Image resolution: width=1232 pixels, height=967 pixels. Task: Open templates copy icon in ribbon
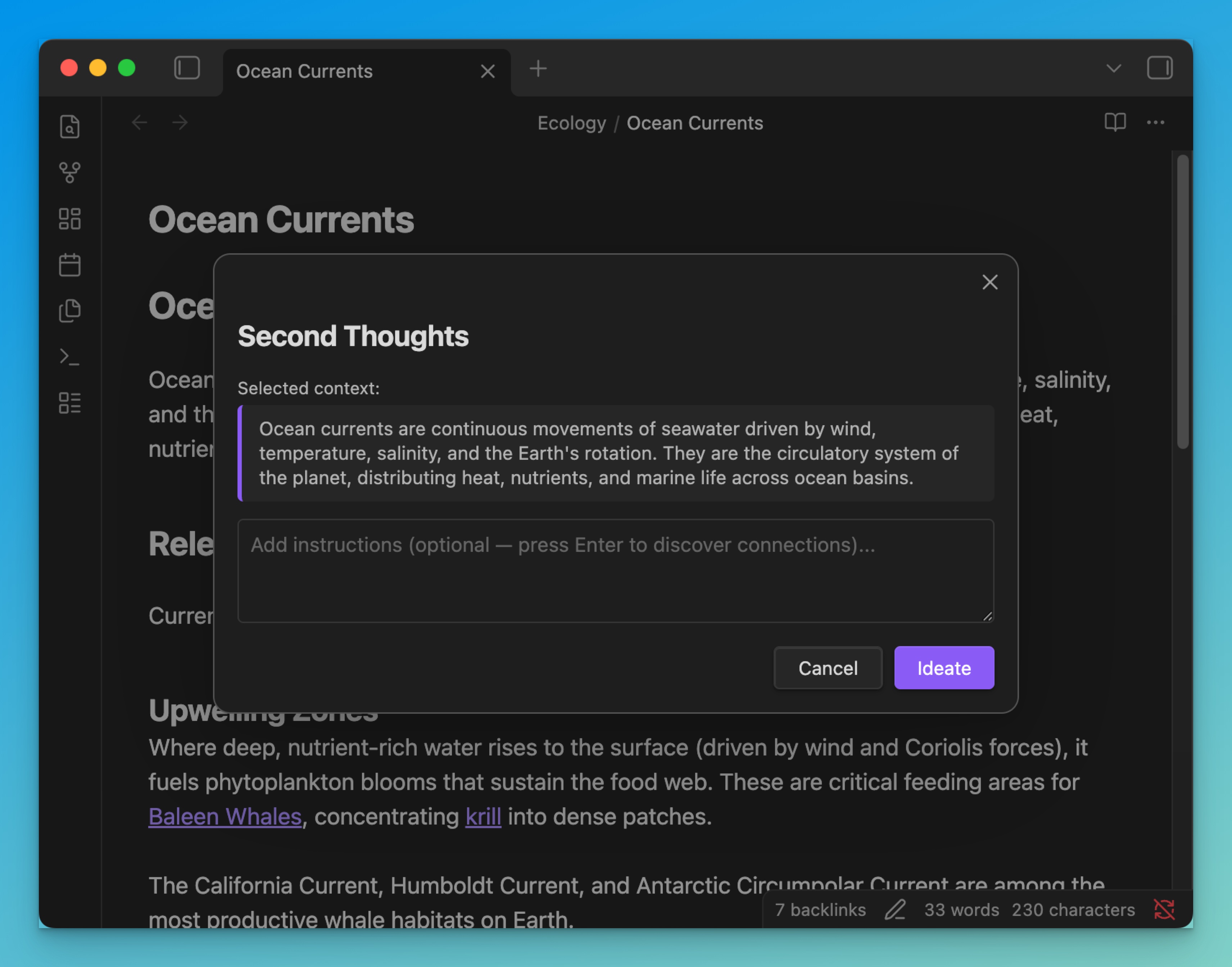[x=70, y=311]
